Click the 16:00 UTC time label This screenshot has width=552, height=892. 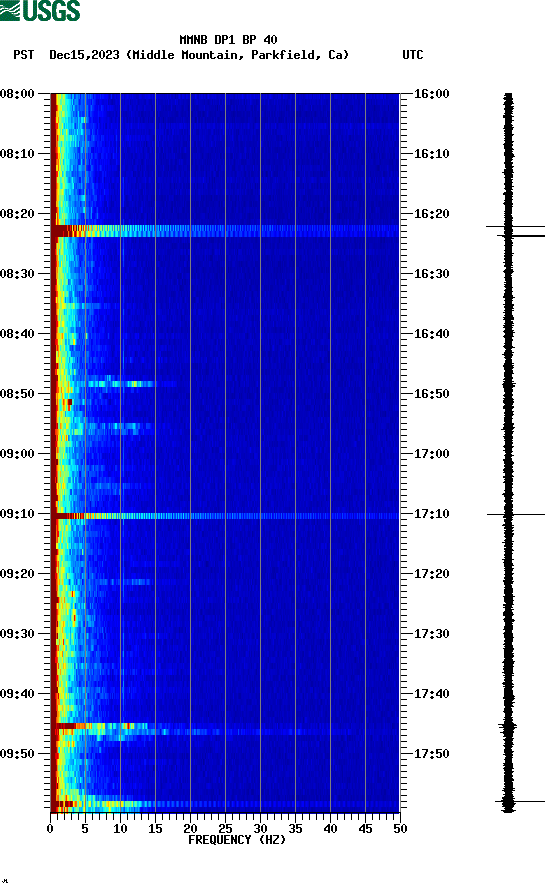[x=431, y=93]
